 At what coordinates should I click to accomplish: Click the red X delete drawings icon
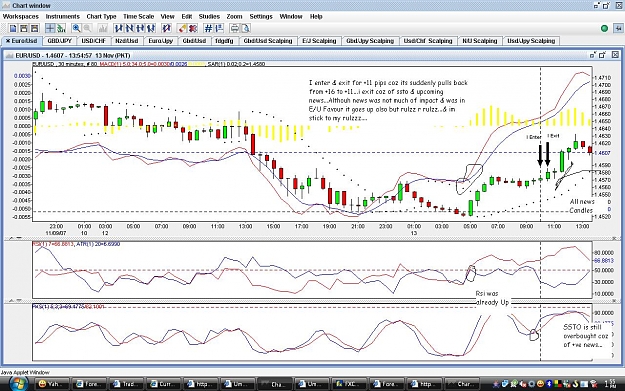coord(193,28)
